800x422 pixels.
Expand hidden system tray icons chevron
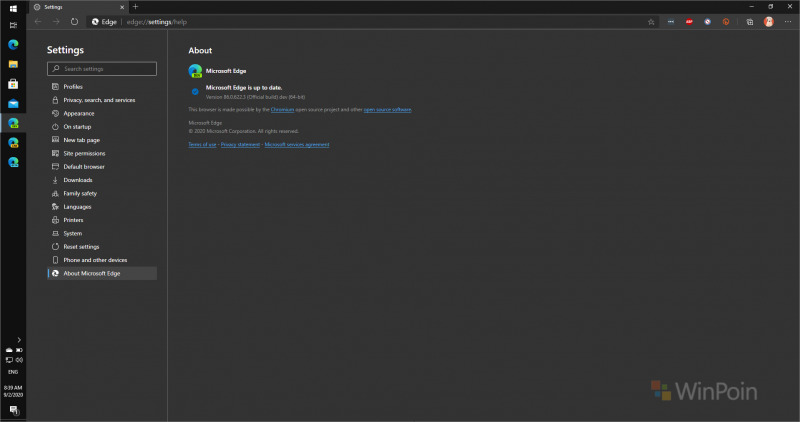tap(19, 340)
